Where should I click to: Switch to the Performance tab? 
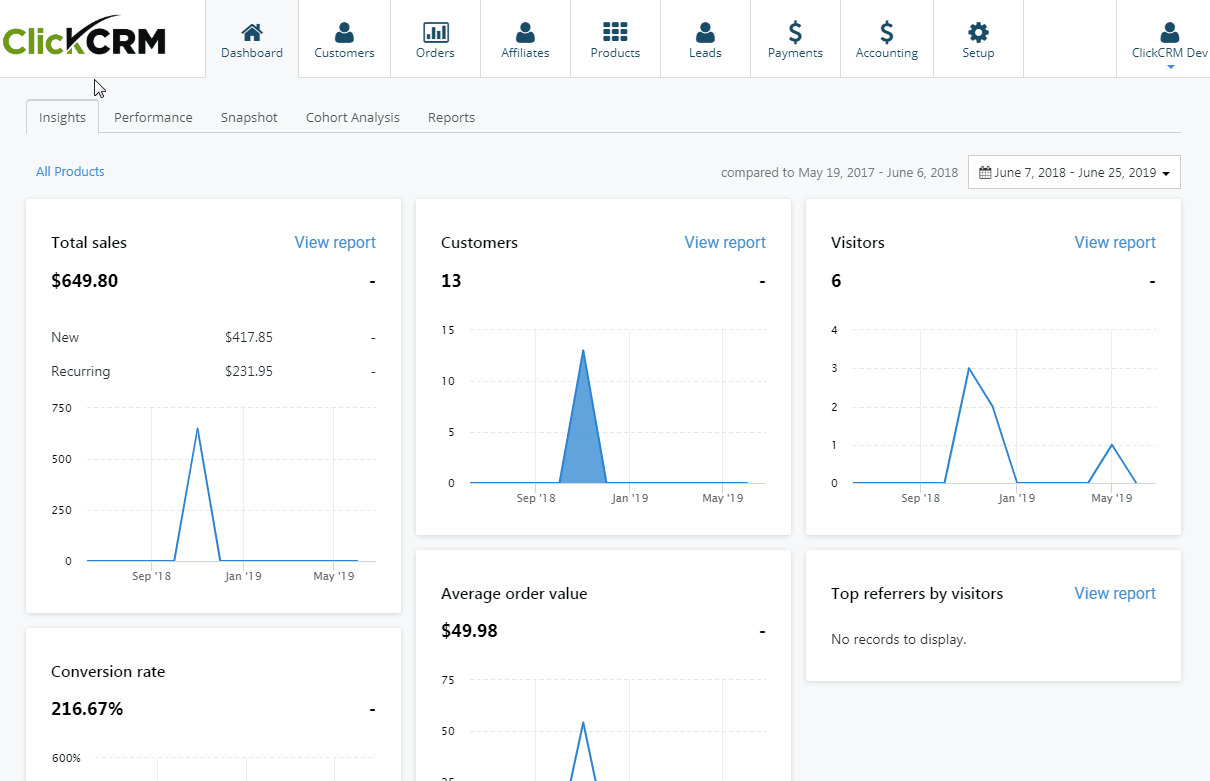153,117
